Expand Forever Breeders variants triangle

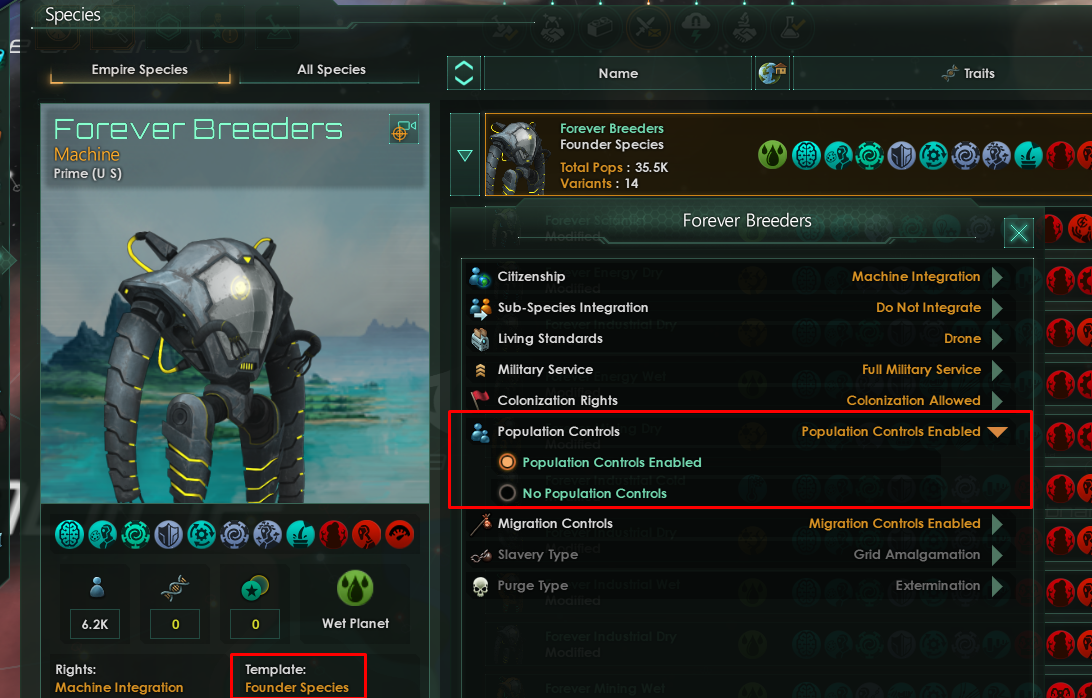465,155
